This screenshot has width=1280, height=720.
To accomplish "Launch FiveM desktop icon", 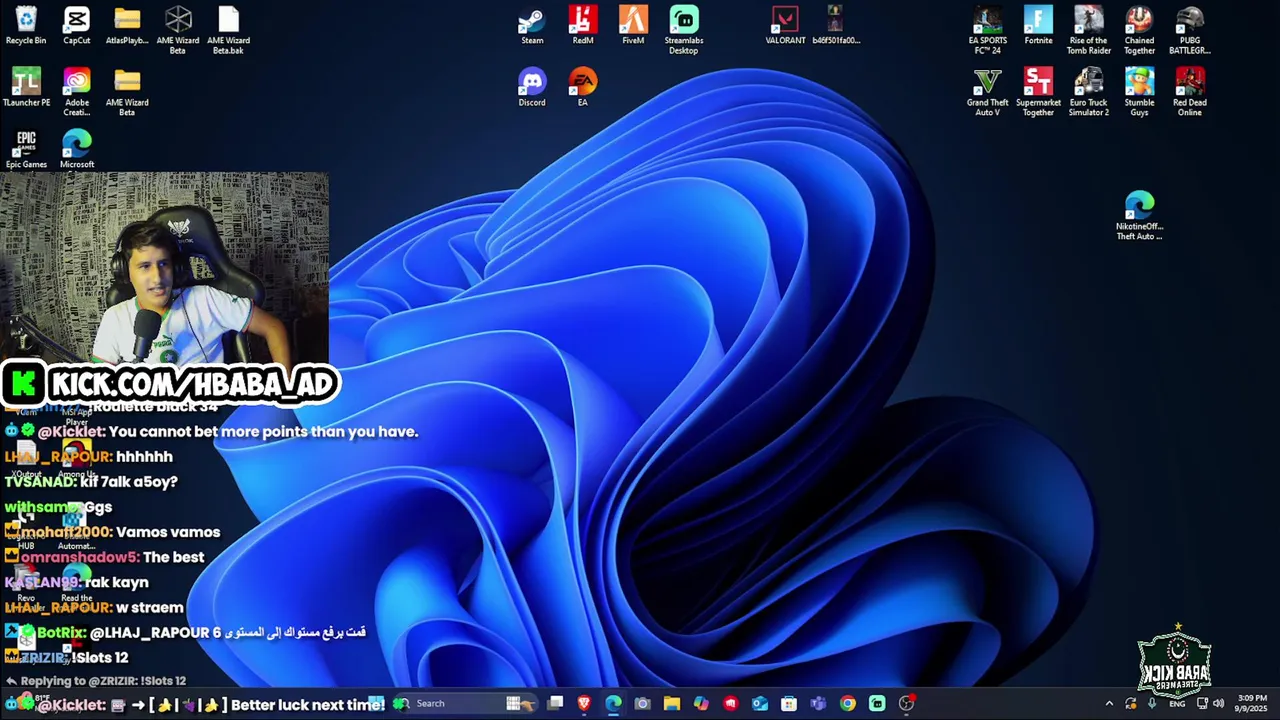I will (x=633, y=25).
